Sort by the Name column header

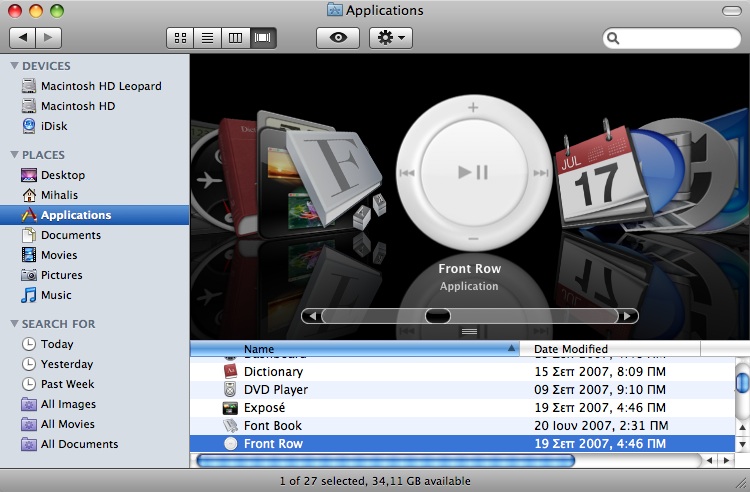[x=354, y=349]
